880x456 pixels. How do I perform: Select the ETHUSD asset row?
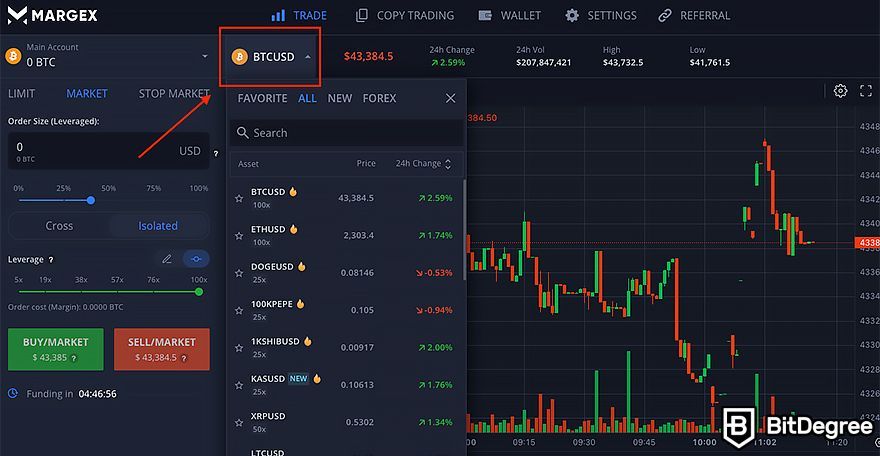(x=346, y=236)
